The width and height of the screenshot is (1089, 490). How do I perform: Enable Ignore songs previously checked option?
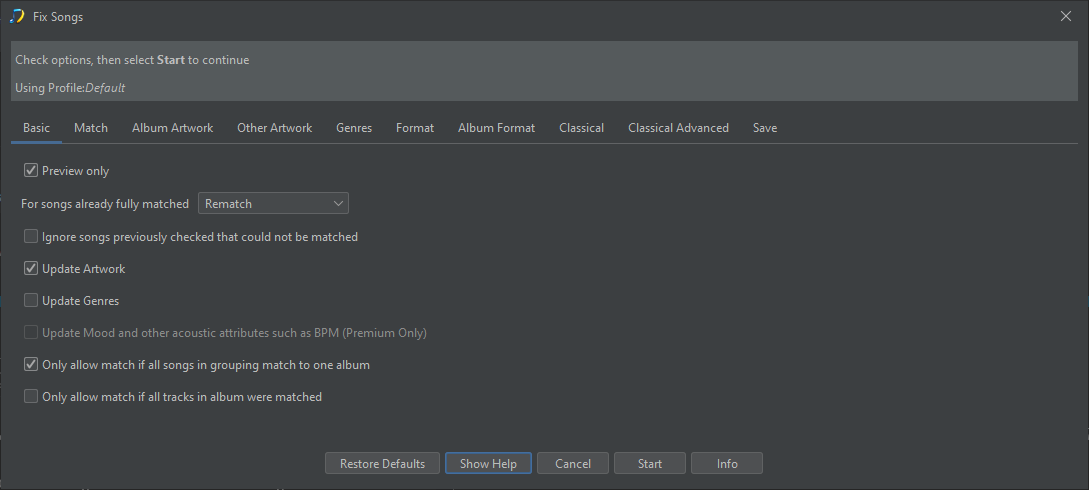31,237
